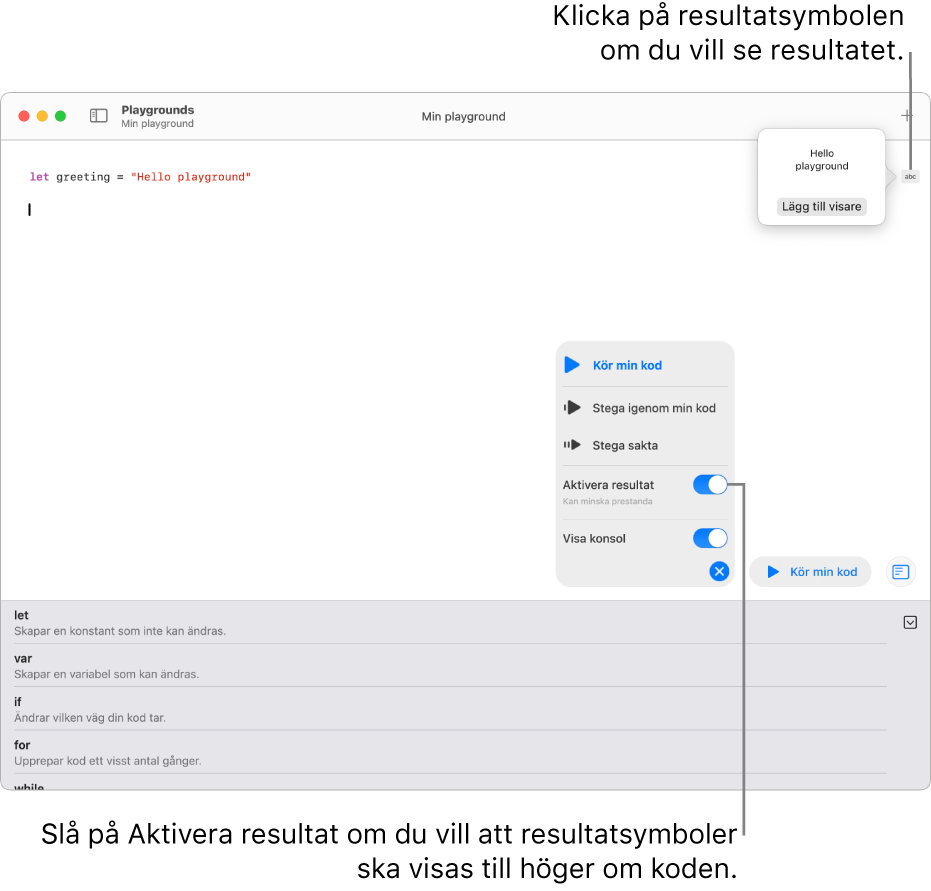The image size is (931, 891).
Task: Toggle the sidebar panel icon
Action: 99,116
